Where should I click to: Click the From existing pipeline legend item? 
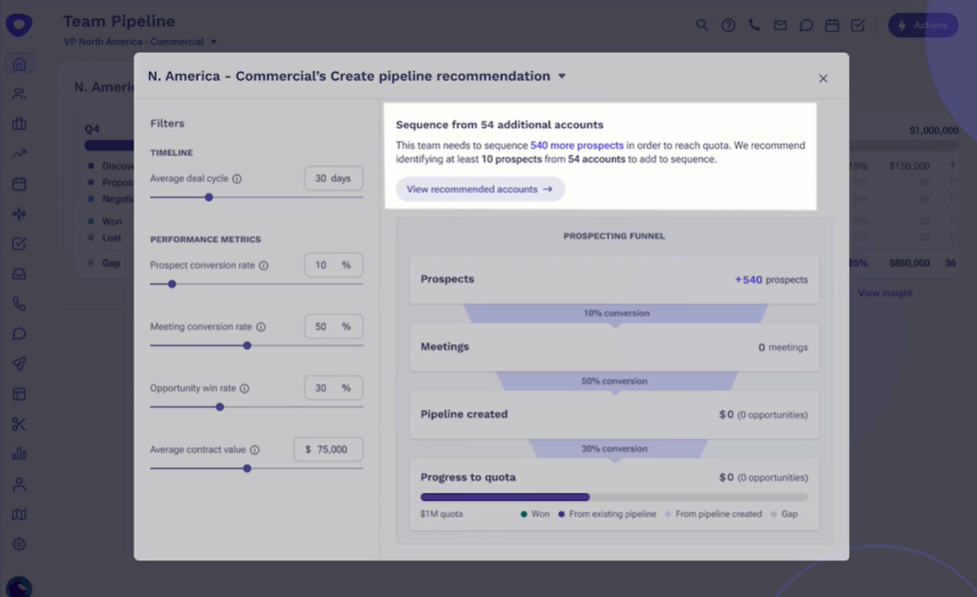(608, 514)
